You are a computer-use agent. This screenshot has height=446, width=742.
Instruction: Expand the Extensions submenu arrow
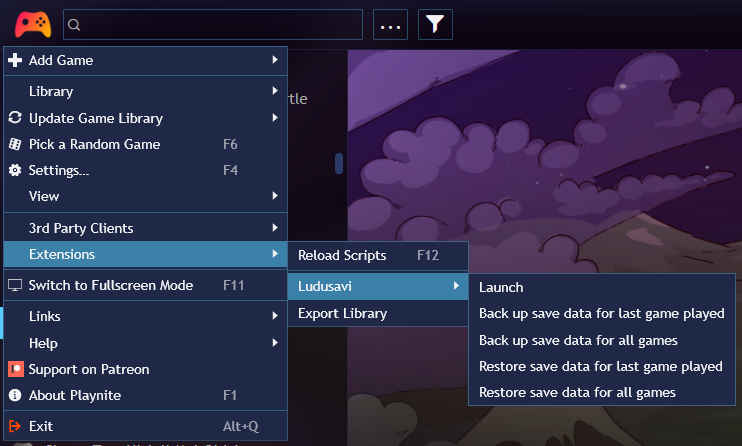[275, 254]
